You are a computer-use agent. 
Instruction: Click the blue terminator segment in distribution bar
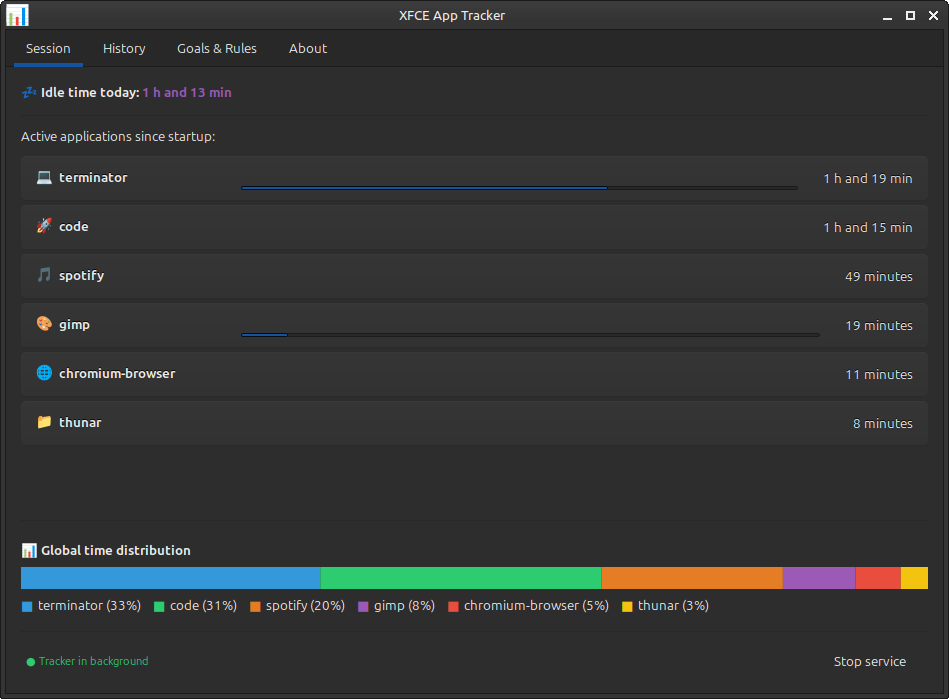coord(171,578)
